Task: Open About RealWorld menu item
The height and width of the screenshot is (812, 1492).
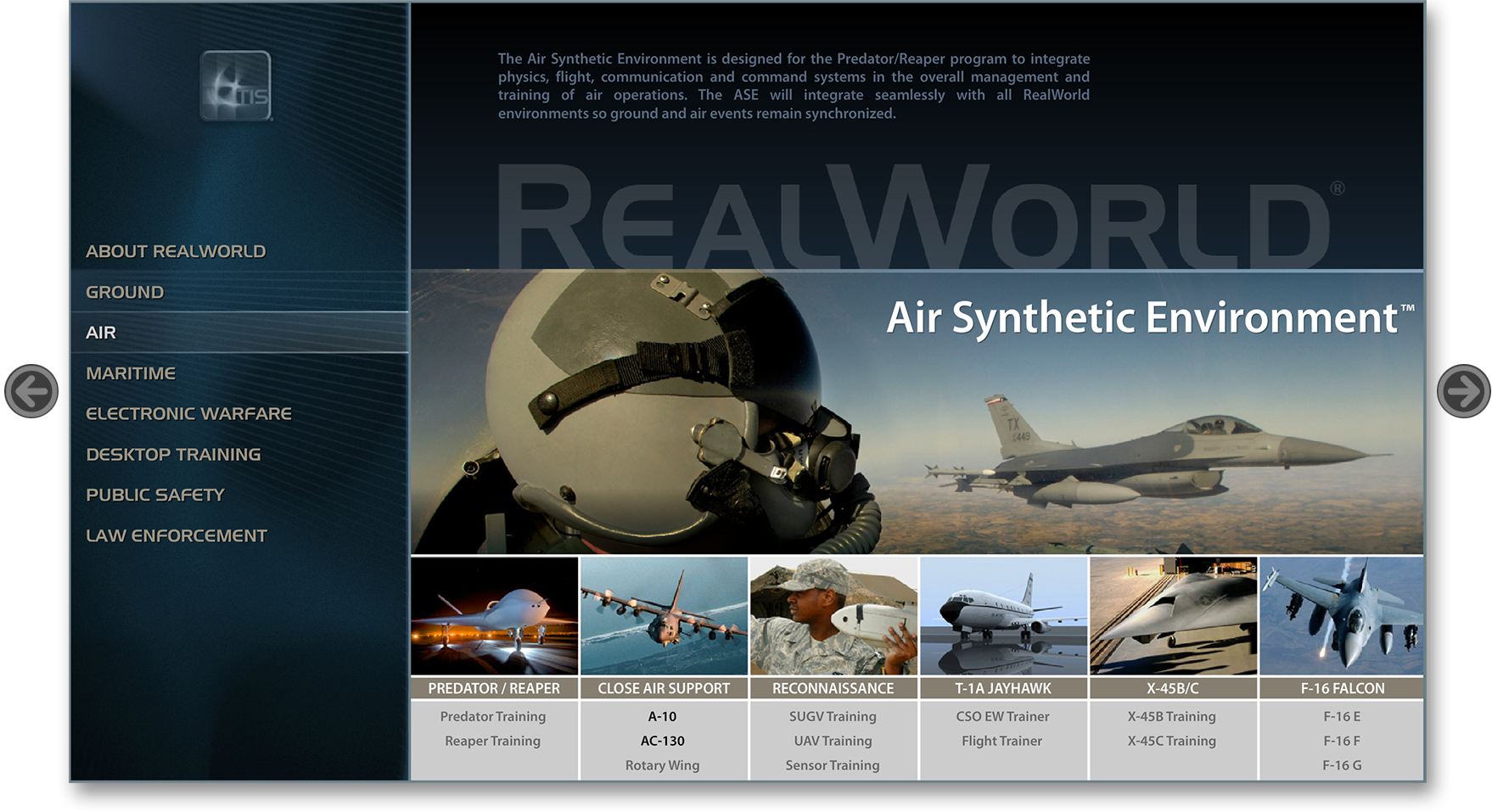Action: click(x=176, y=251)
